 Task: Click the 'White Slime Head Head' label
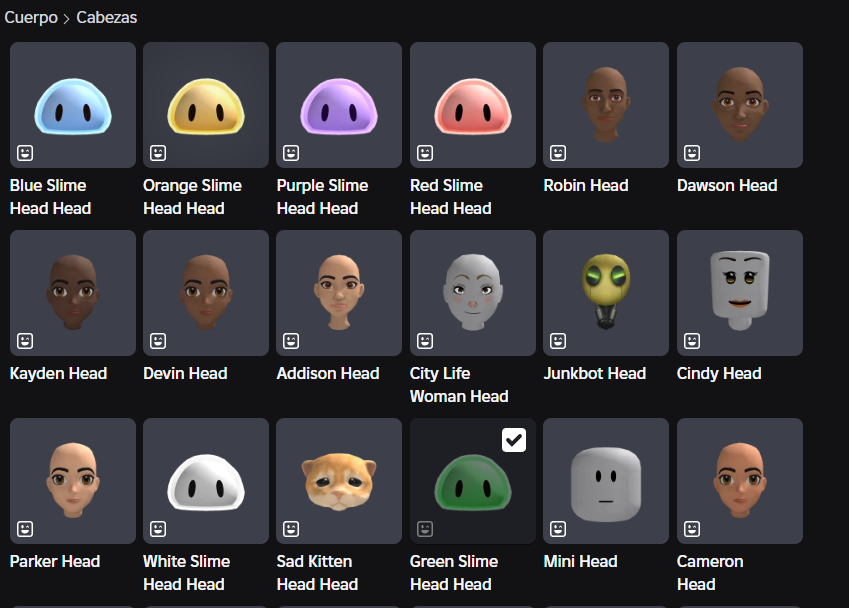point(186,572)
